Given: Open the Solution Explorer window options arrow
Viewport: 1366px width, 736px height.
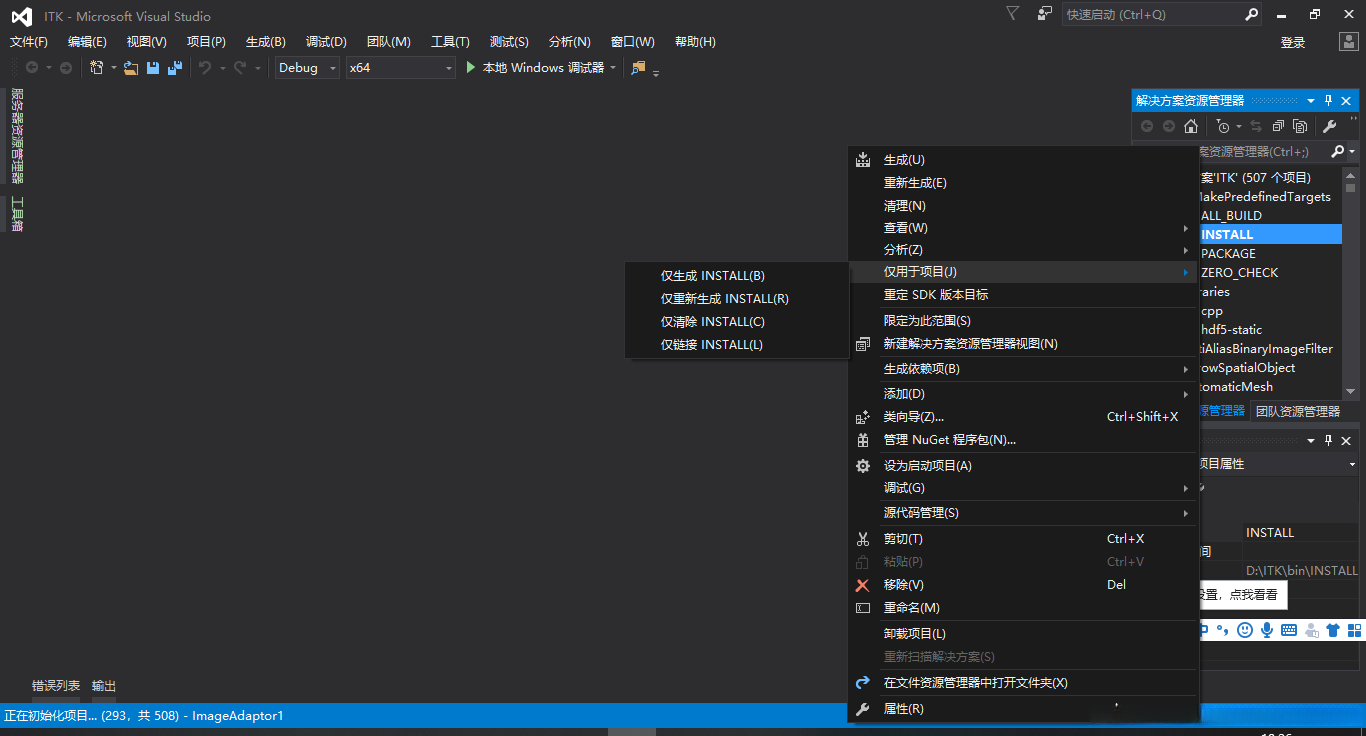Looking at the screenshot, I should (1310, 101).
